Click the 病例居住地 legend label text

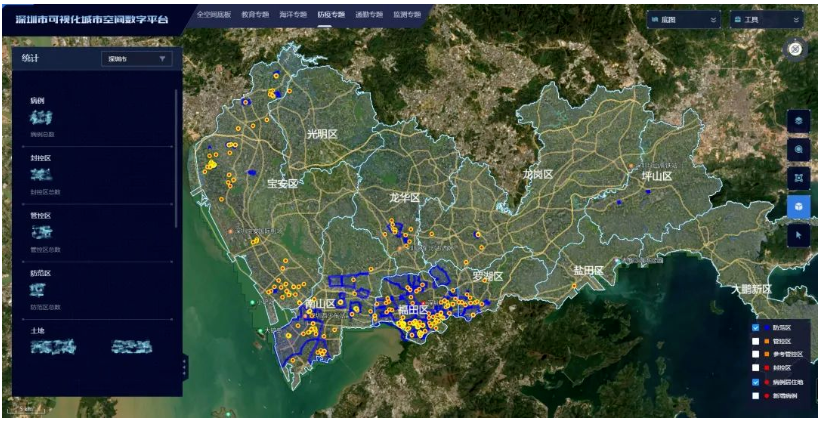[x=788, y=382]
